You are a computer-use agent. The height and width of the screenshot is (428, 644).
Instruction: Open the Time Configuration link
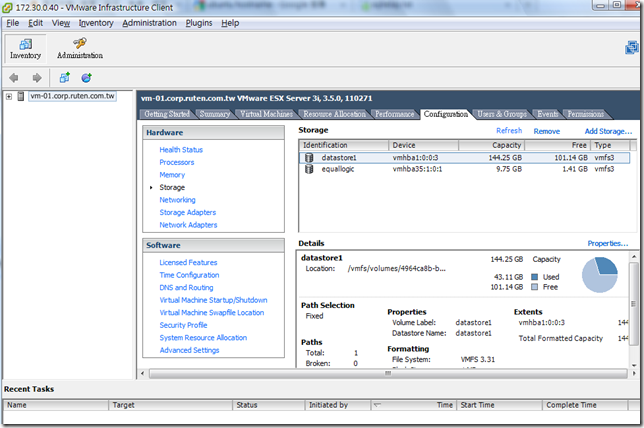coord(189,275)
